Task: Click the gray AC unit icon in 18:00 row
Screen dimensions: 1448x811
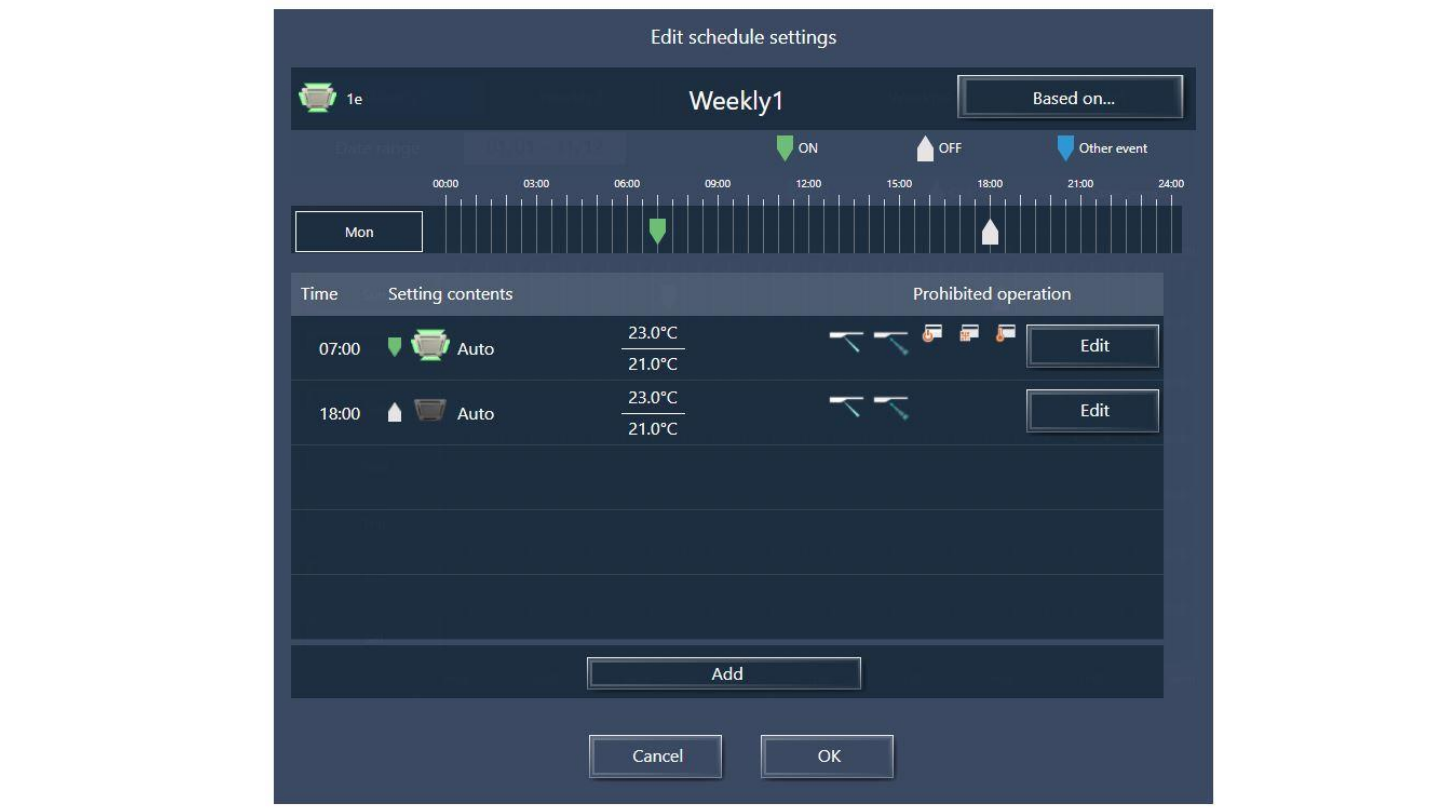Action: pyautogui.click(x=431, y=411)
